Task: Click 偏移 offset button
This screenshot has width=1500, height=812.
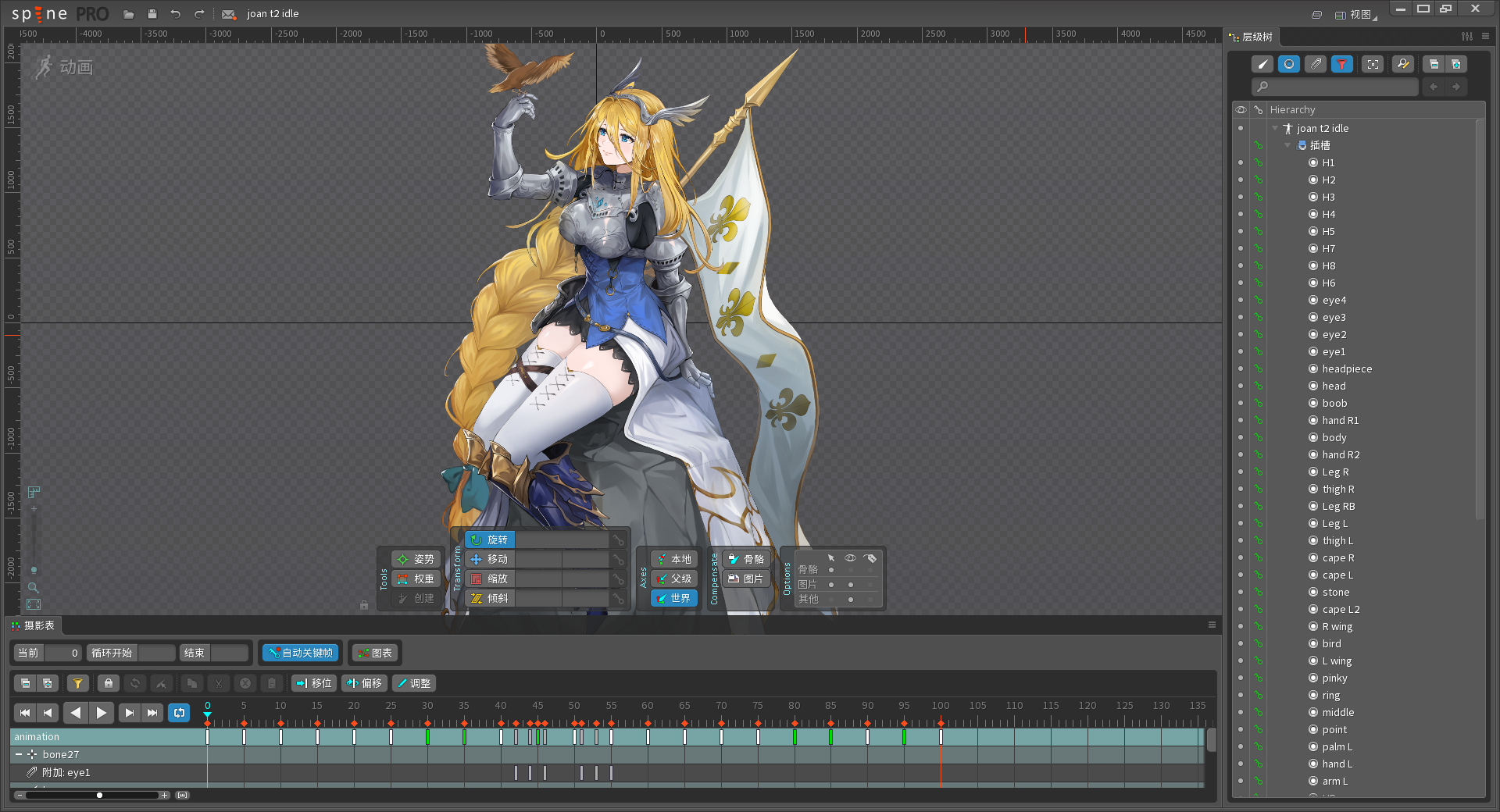Action: coord(364,683)
